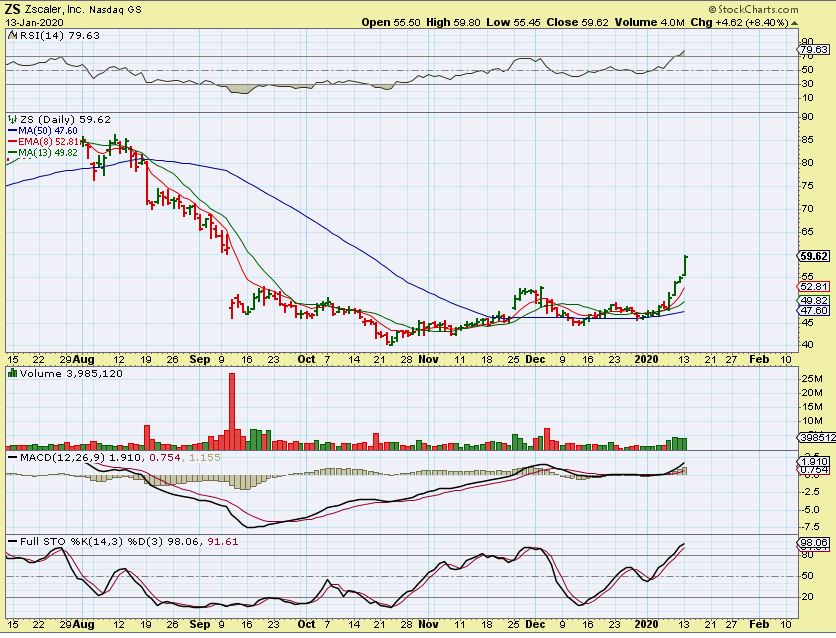
Task: Click the tallest red volume bar in September
Action: coord(232,411)
